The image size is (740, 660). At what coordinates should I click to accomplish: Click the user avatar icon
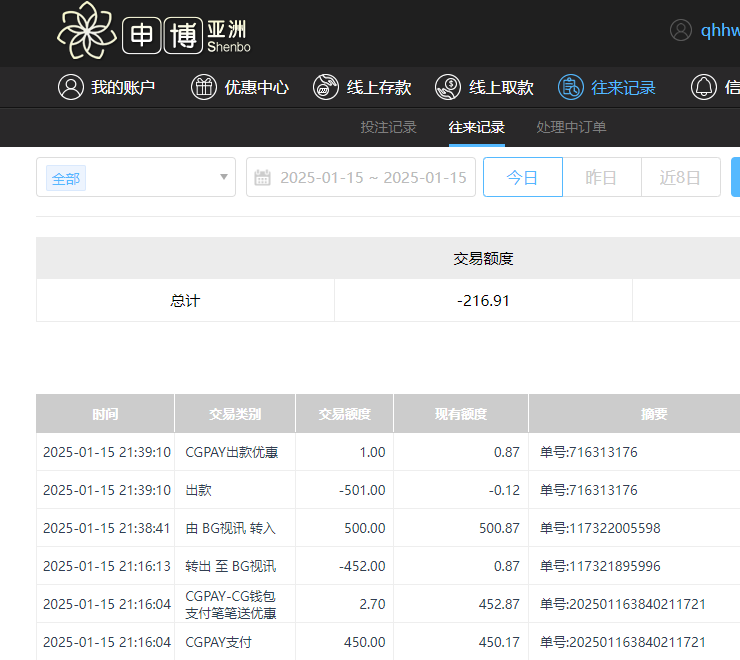[681, 30]
